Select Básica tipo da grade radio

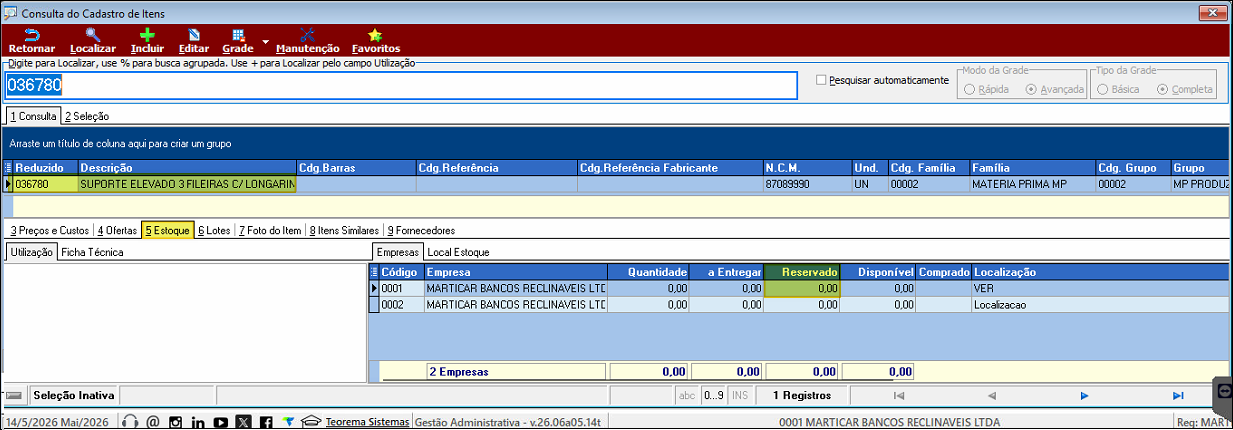point(1104,89)
